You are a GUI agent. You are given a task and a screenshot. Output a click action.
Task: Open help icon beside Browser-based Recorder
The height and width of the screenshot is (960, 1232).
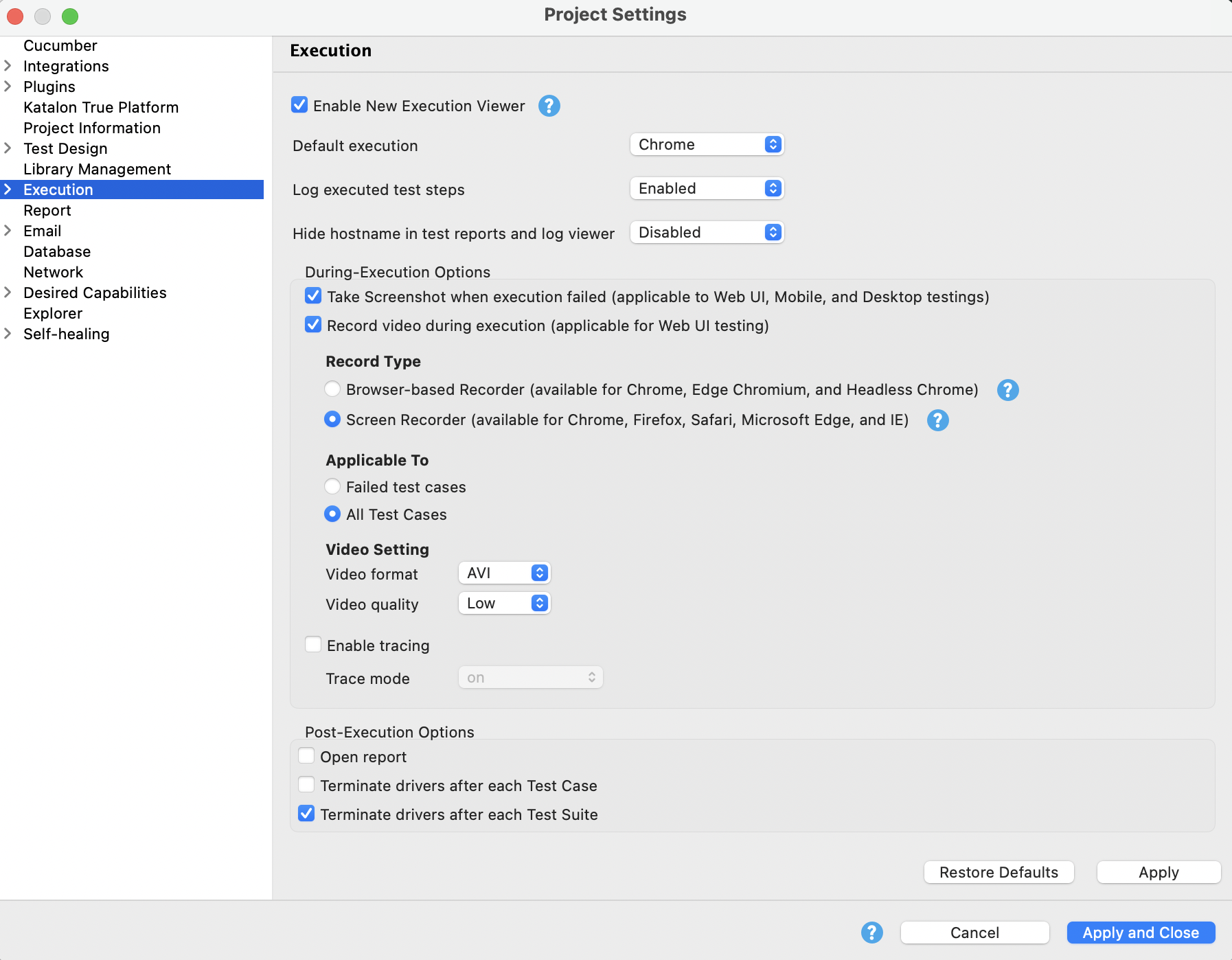pos(1007,390)
